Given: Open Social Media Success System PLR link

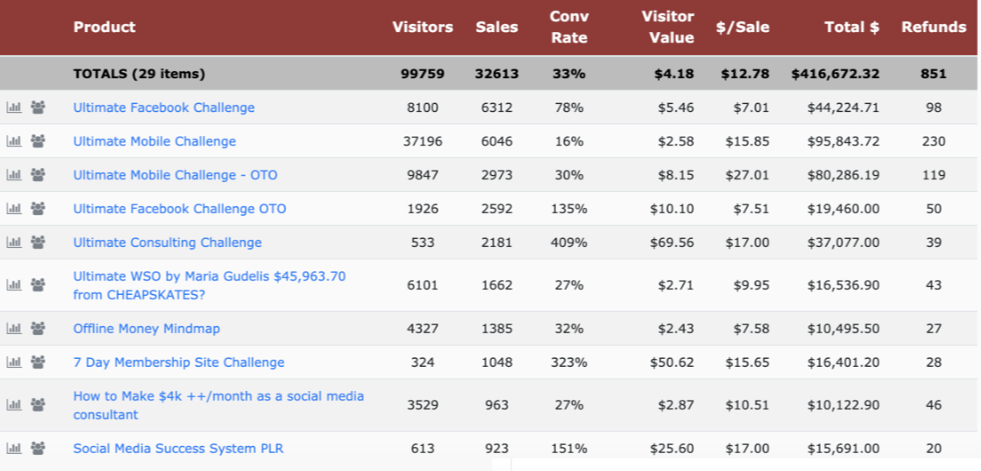Looking at the screenshot, I should coord(178,448).
